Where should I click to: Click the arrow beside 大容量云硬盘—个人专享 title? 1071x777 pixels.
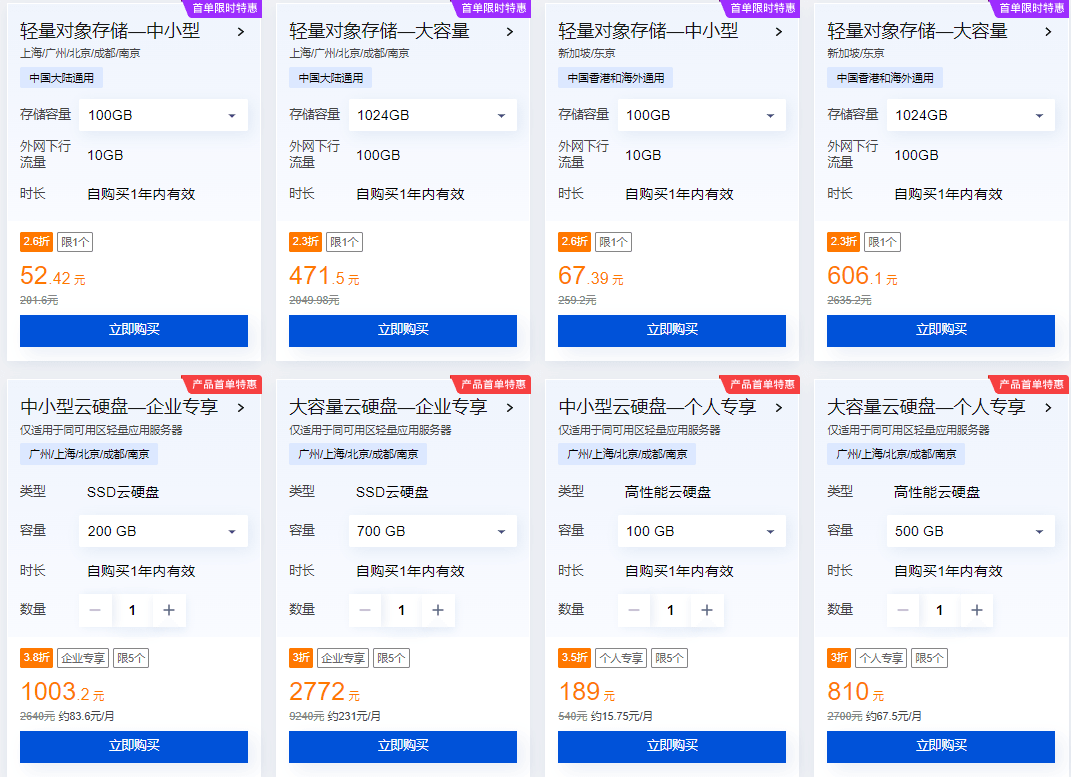click(1048, 408)
